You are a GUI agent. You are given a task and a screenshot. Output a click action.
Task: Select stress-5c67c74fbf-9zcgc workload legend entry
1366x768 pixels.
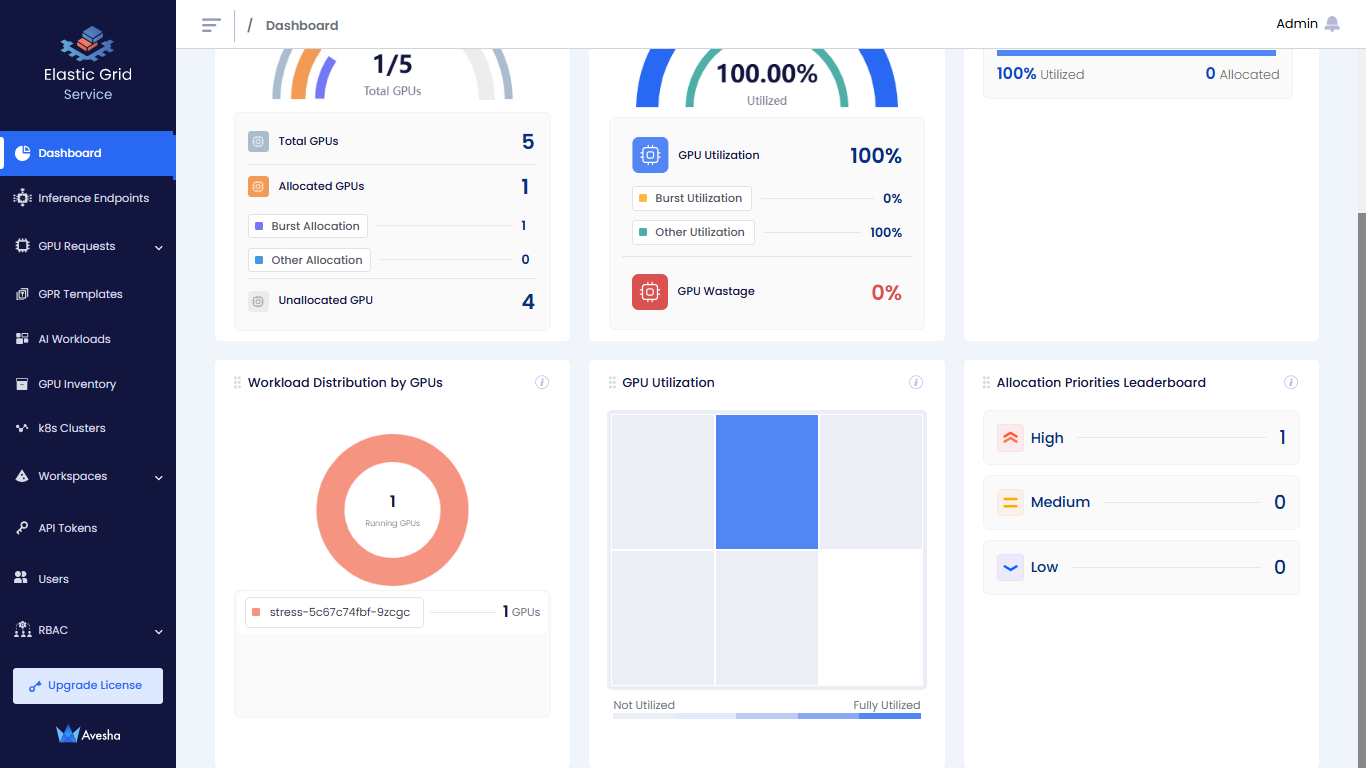334,612
